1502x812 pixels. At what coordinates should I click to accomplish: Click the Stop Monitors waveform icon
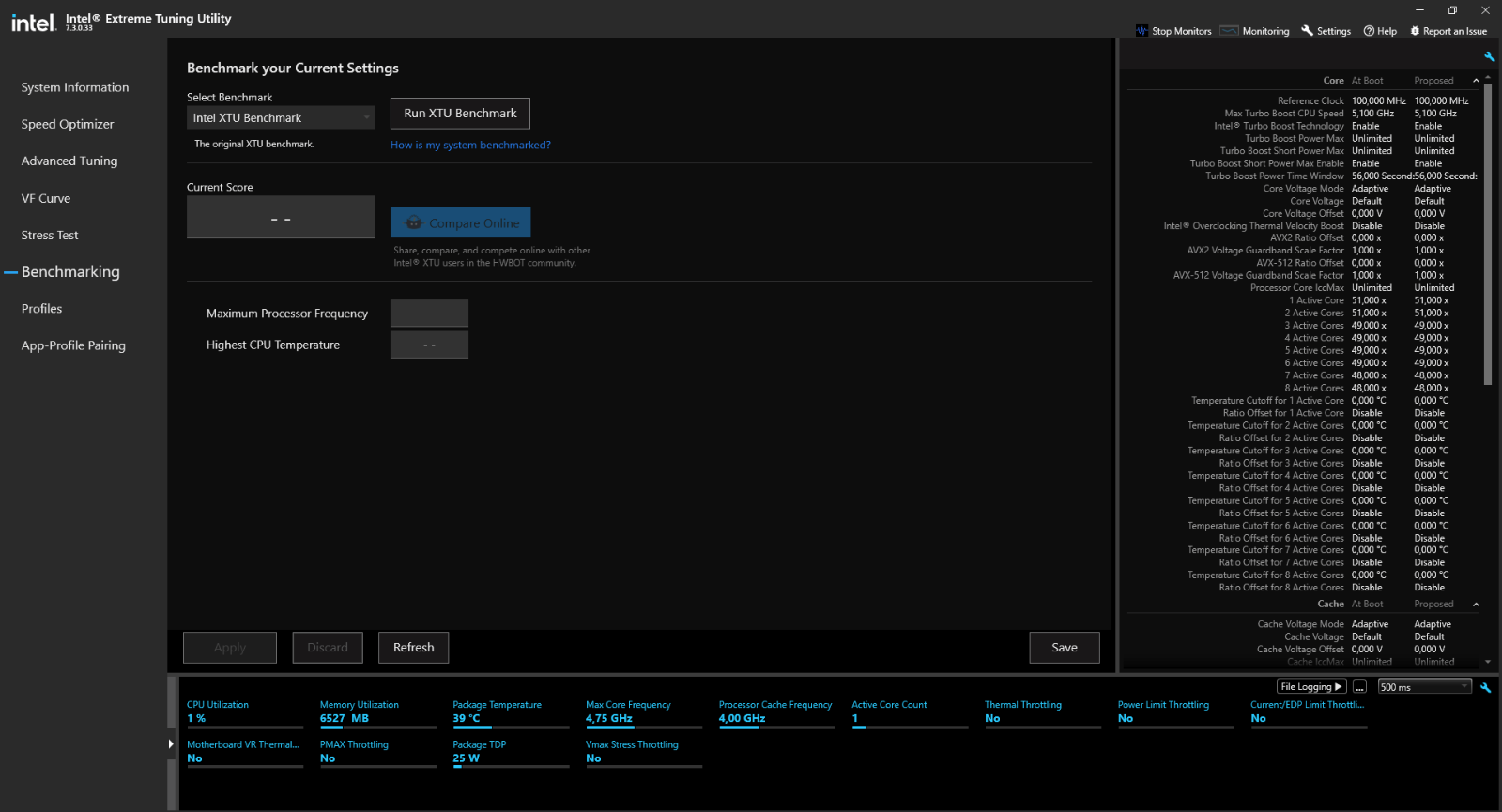click(1142, 31)
